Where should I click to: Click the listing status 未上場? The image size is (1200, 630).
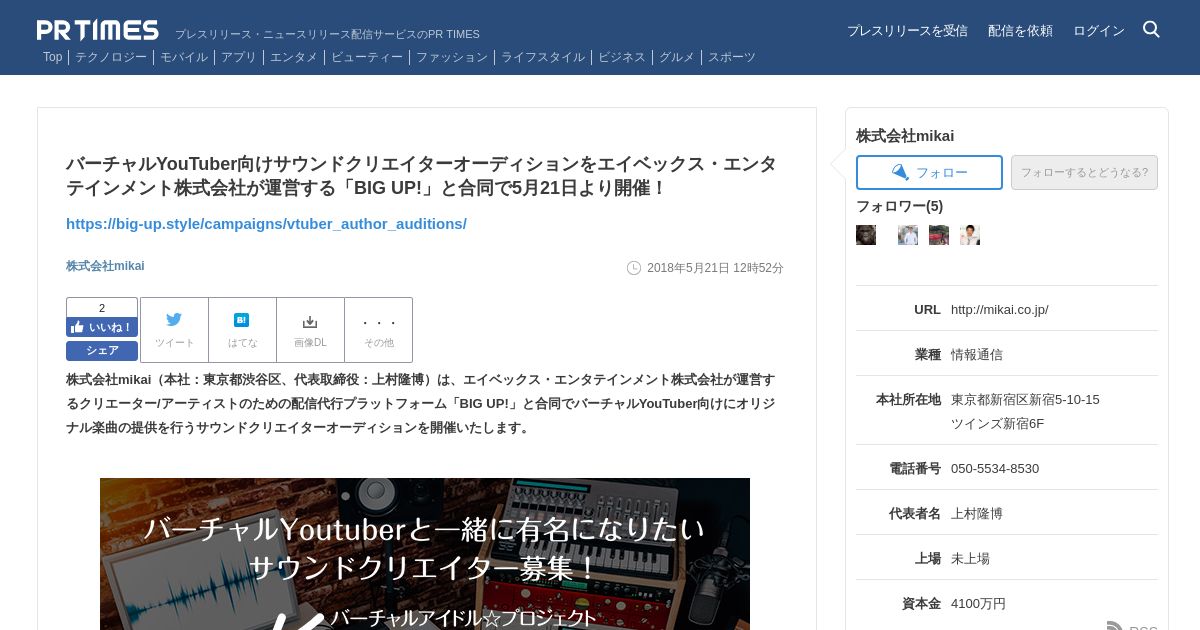[970, 558]
